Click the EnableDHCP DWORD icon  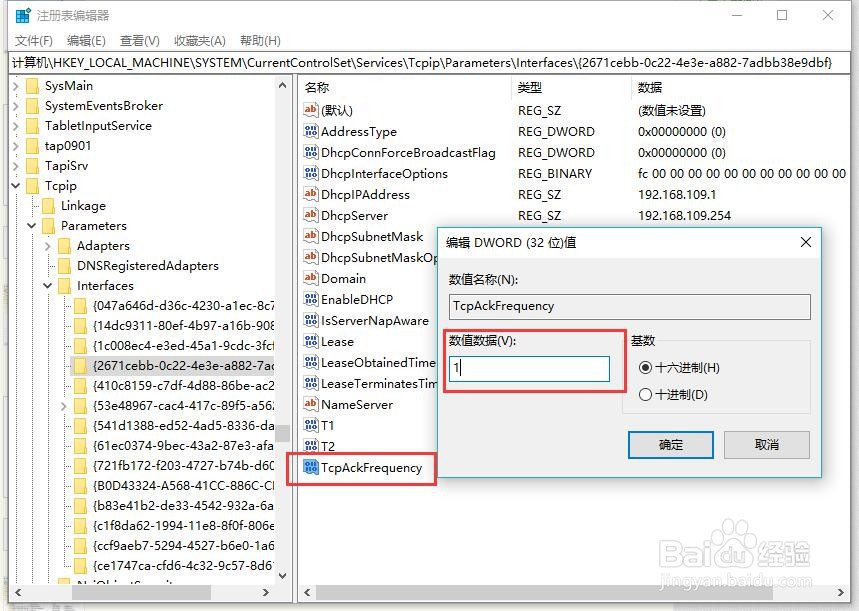311,299
